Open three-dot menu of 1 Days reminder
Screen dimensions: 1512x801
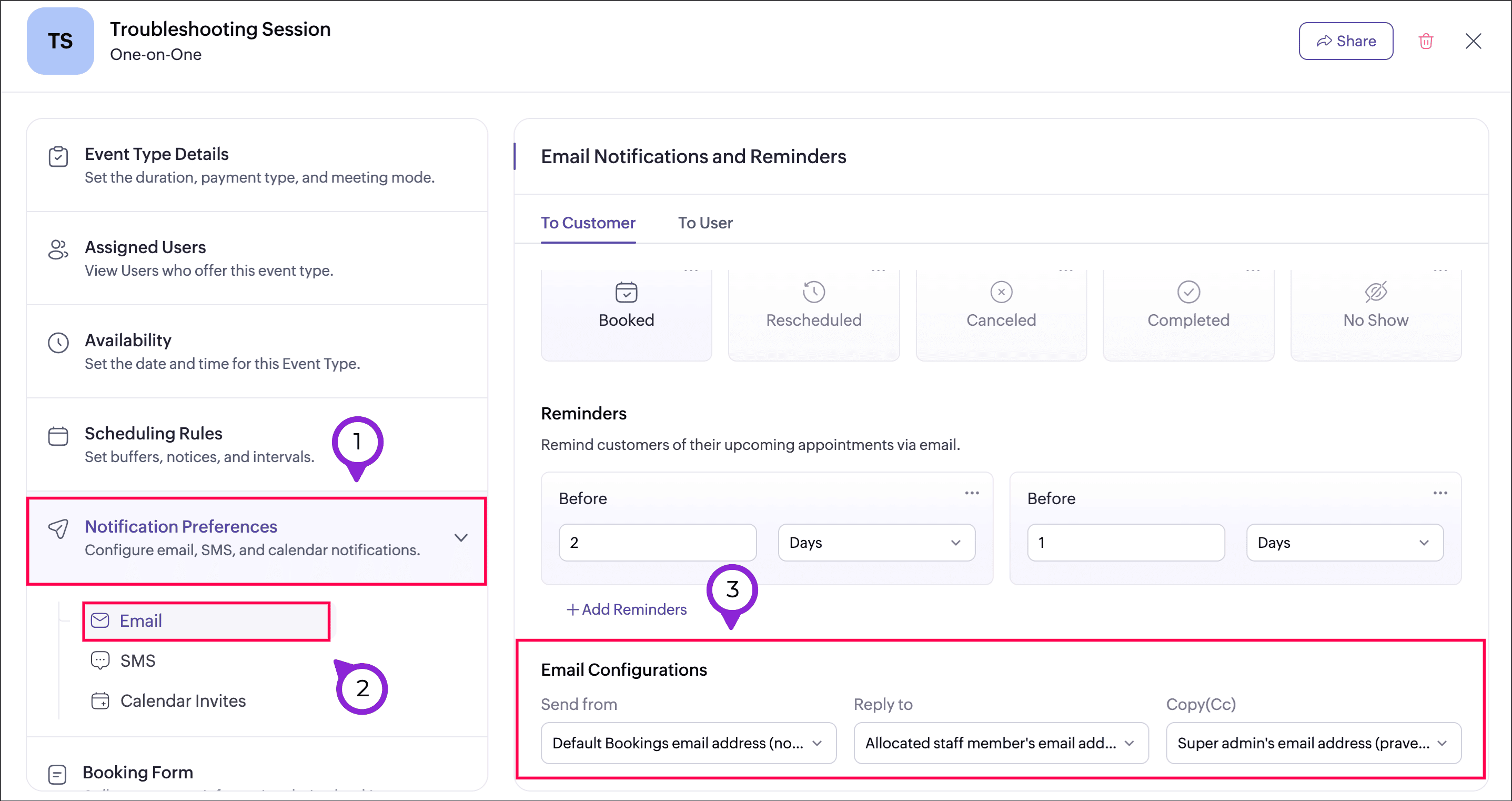click(x=1439, y=493)
